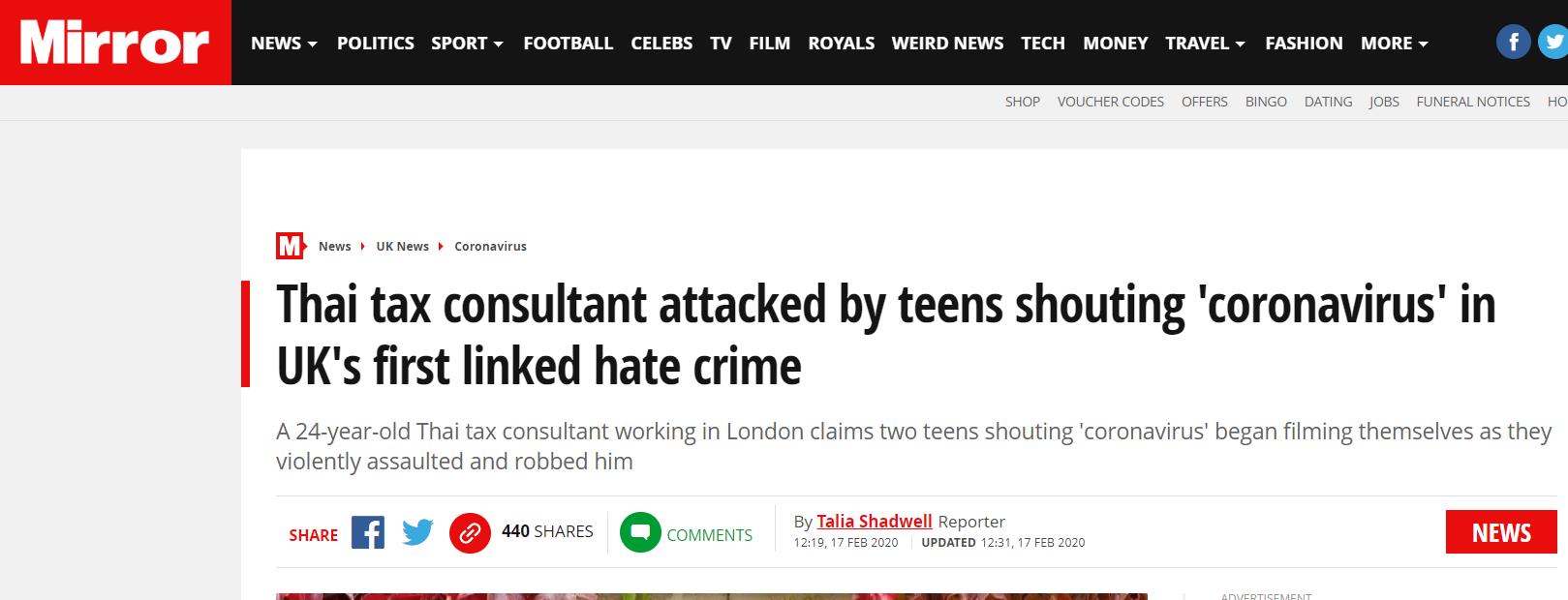This screenshot has height=600, width=1568.
Task: Copy the article link with the red chain icon
Action: (470, 533)
